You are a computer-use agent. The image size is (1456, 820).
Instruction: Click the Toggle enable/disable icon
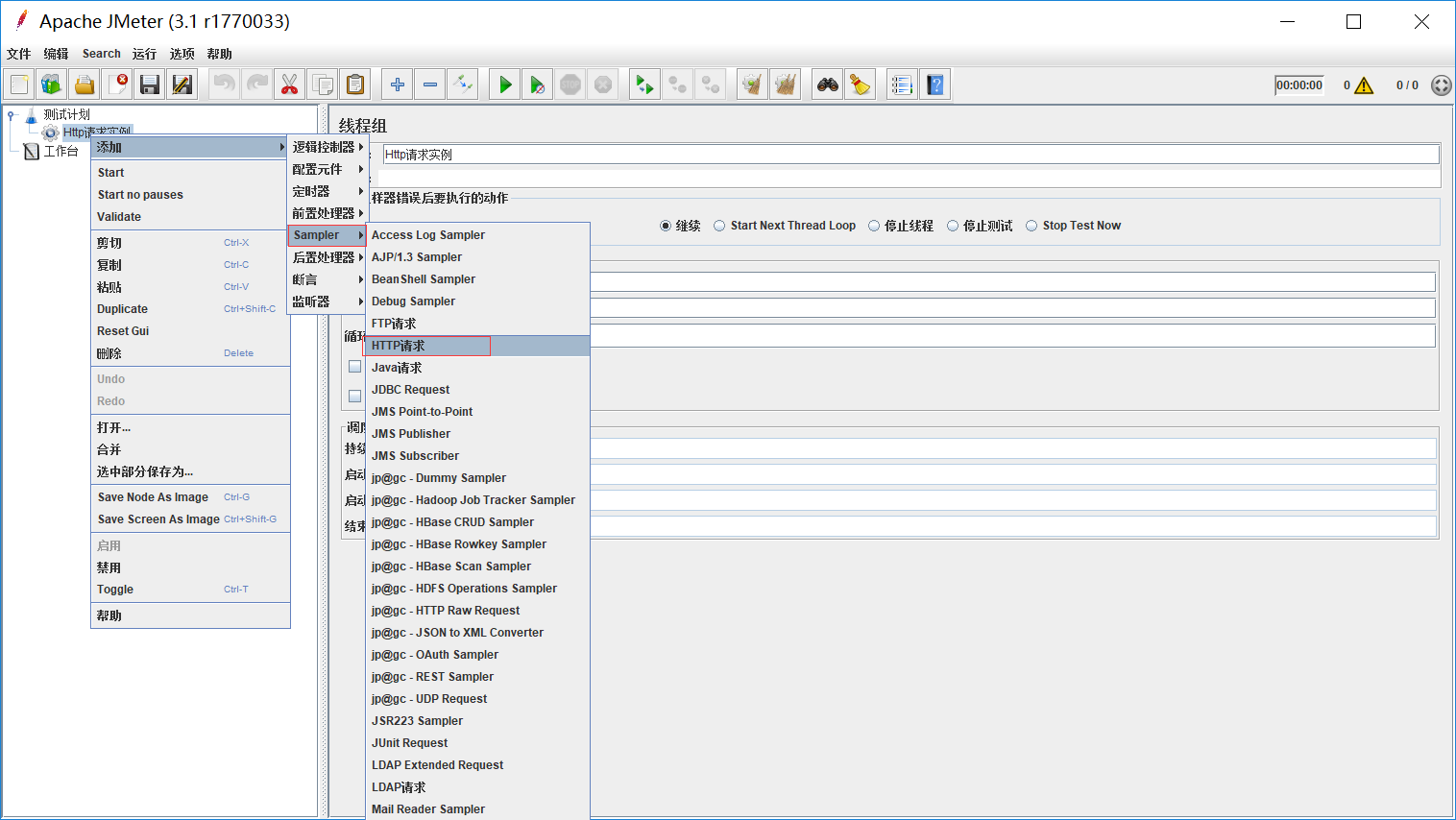pyautogui.click(x=463, y=84)
